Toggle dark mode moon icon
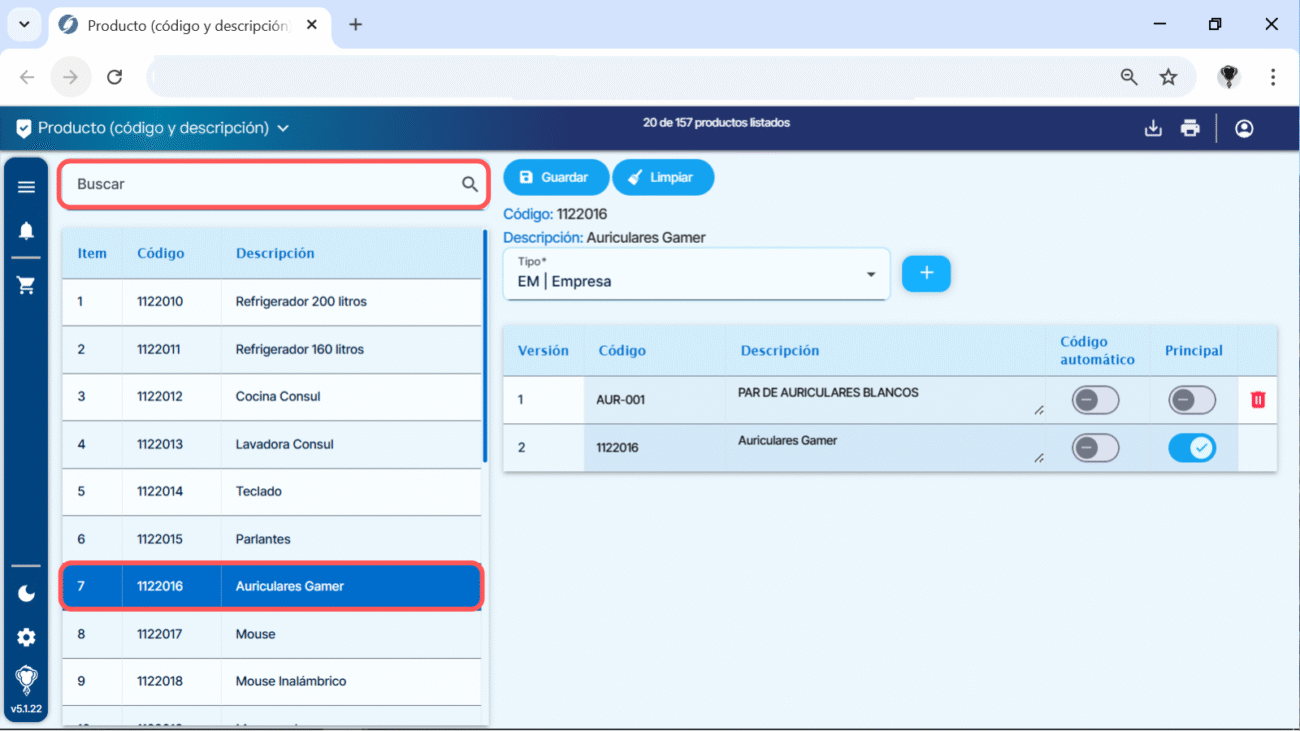 point(26,594)
